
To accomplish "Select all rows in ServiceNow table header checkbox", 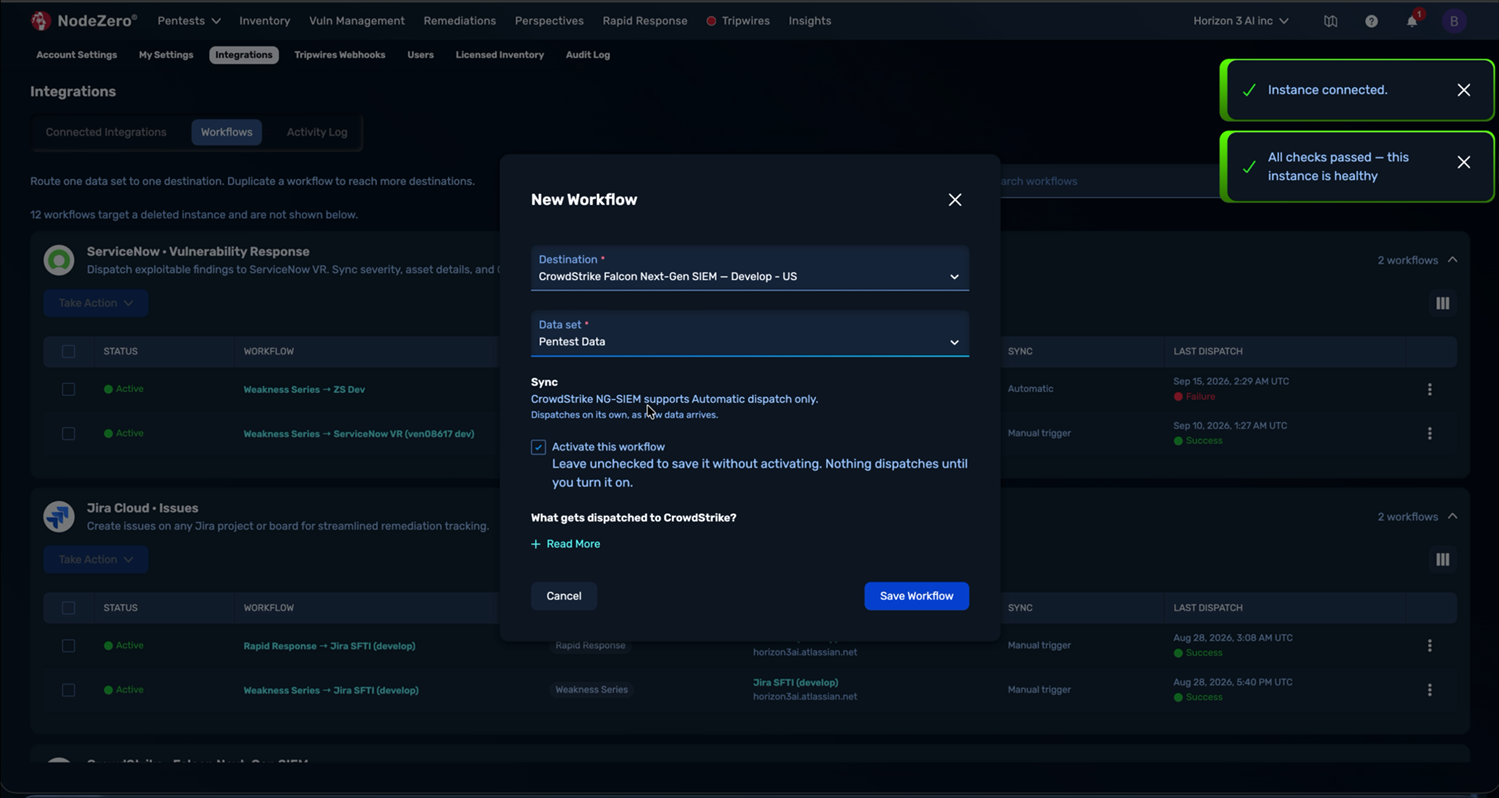I will 68,351.
